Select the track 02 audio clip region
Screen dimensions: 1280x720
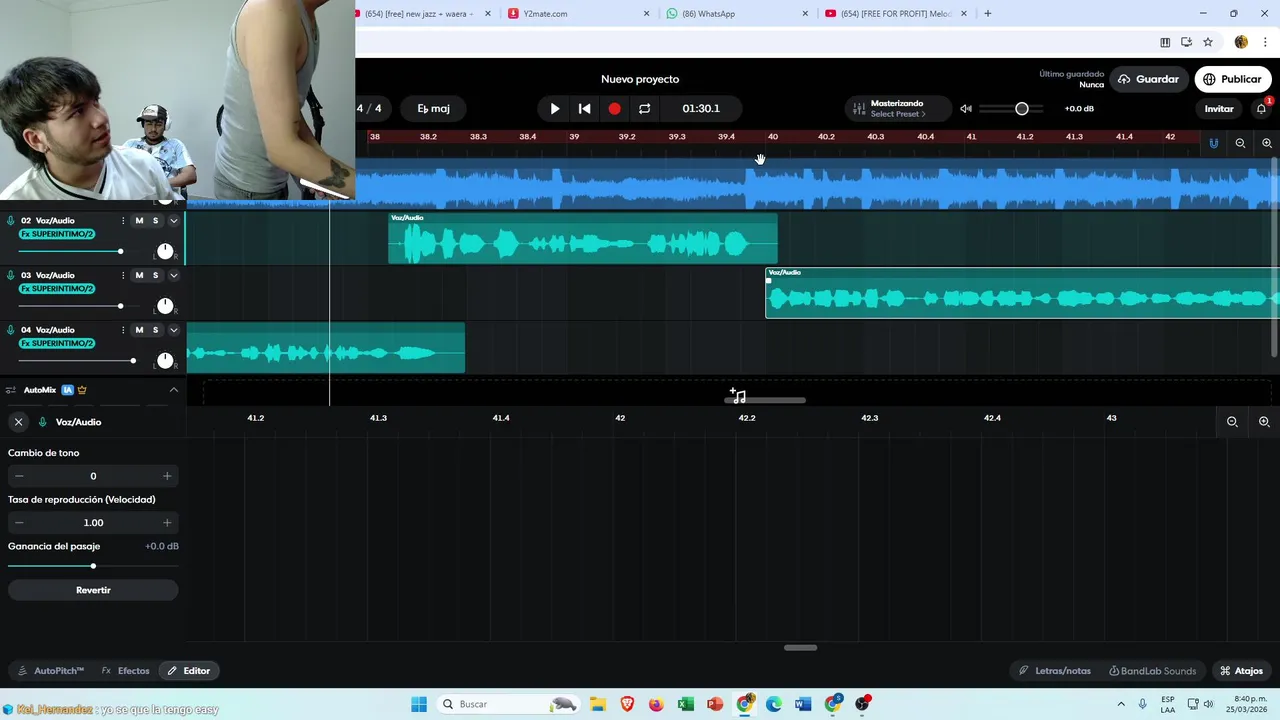pos(583,238)
